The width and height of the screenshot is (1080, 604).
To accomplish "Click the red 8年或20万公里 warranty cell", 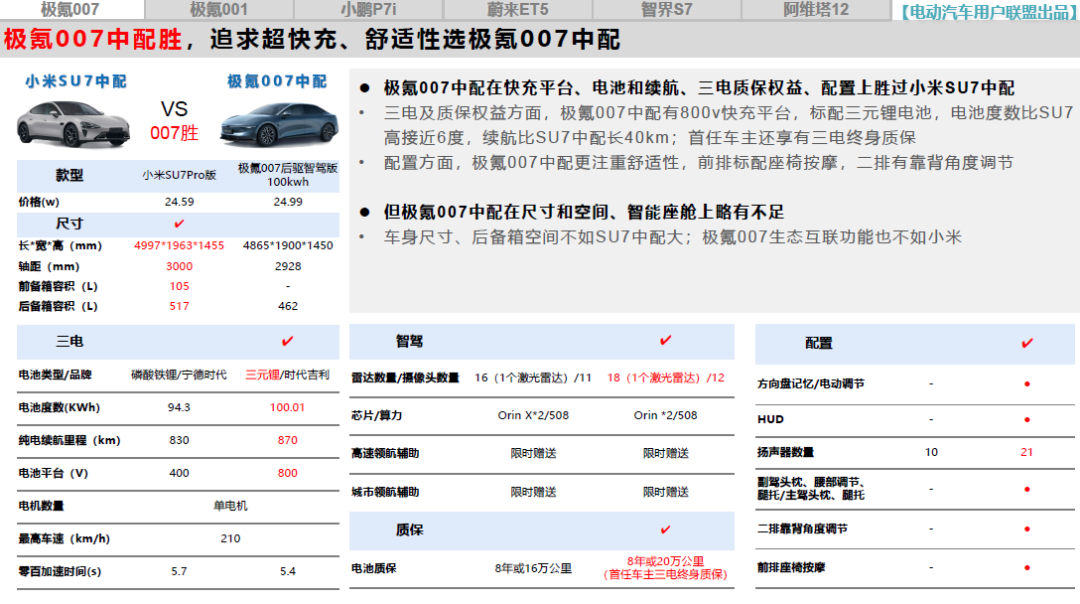I will [x=665, y=568].
